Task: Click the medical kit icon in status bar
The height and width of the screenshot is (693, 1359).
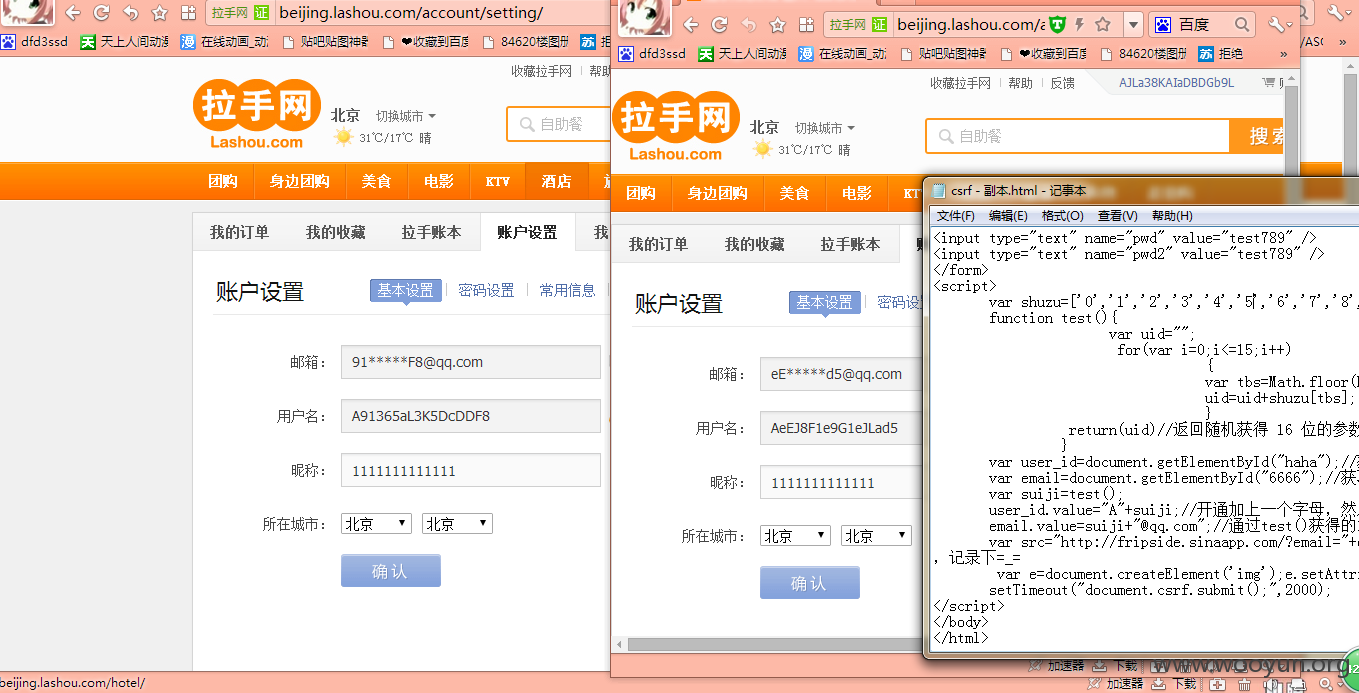Action: (x=1218, y=684)
